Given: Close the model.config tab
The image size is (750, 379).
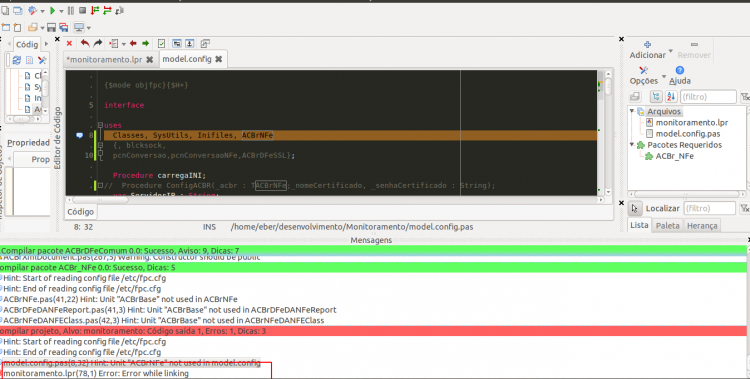Looking at the screenshot, I should [219, 59].
